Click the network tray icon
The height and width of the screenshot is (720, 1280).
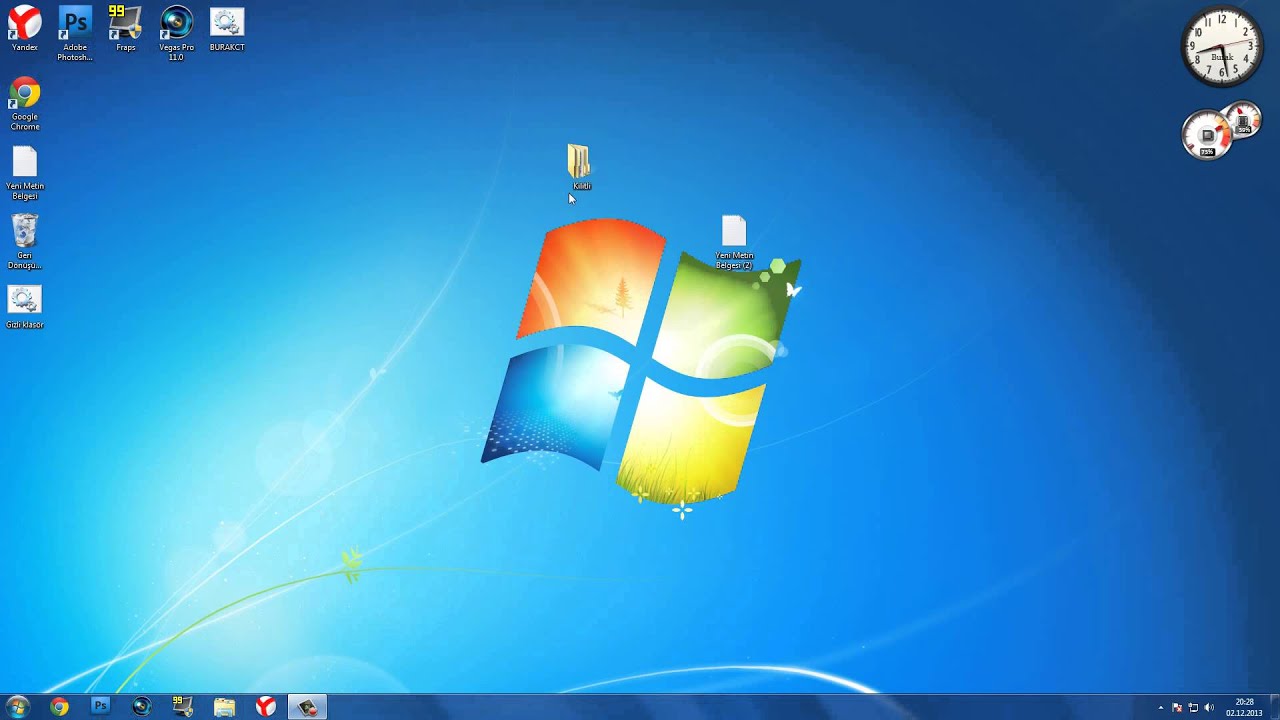click(x=1193, y=708)
